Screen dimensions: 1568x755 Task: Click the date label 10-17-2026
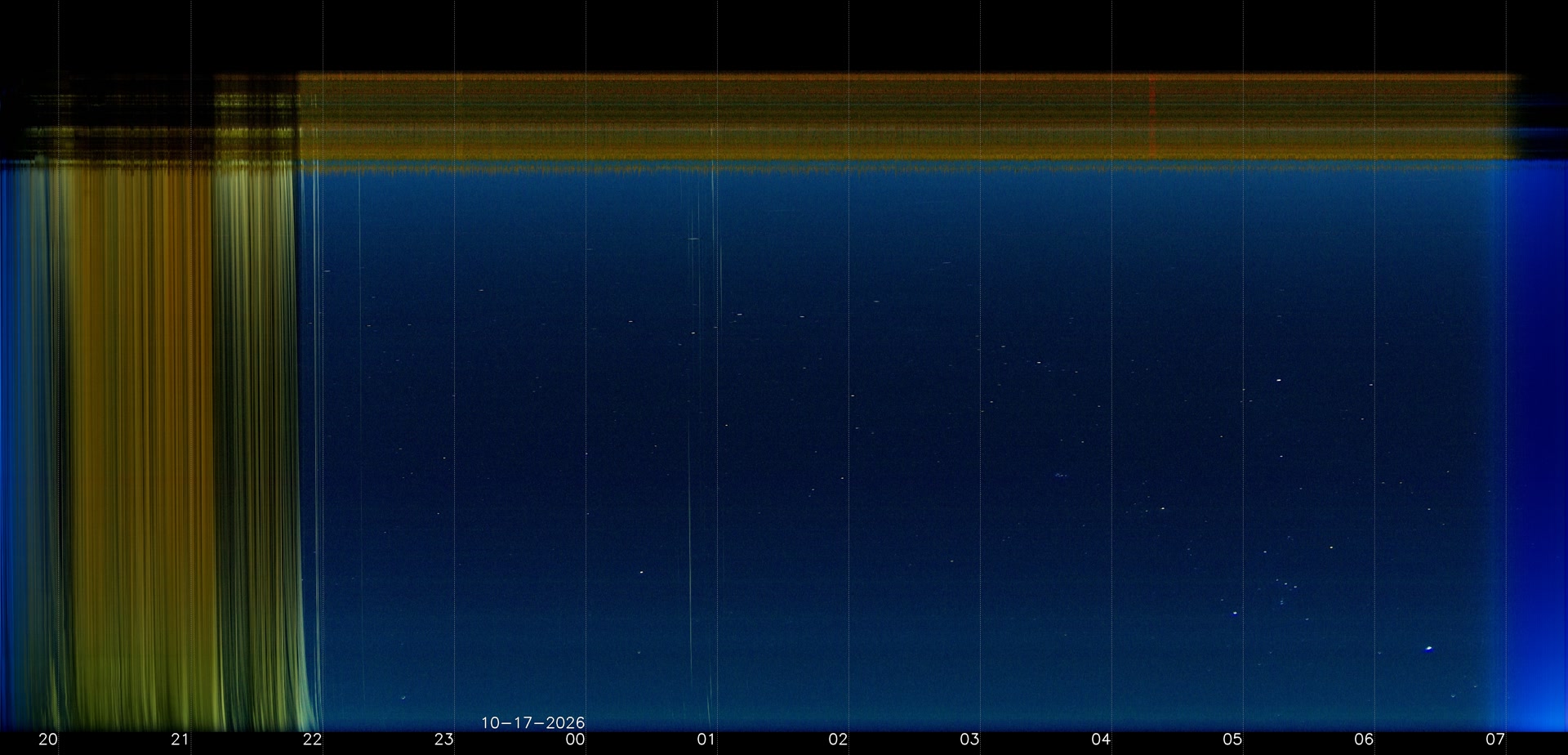[x=532, y=723]
